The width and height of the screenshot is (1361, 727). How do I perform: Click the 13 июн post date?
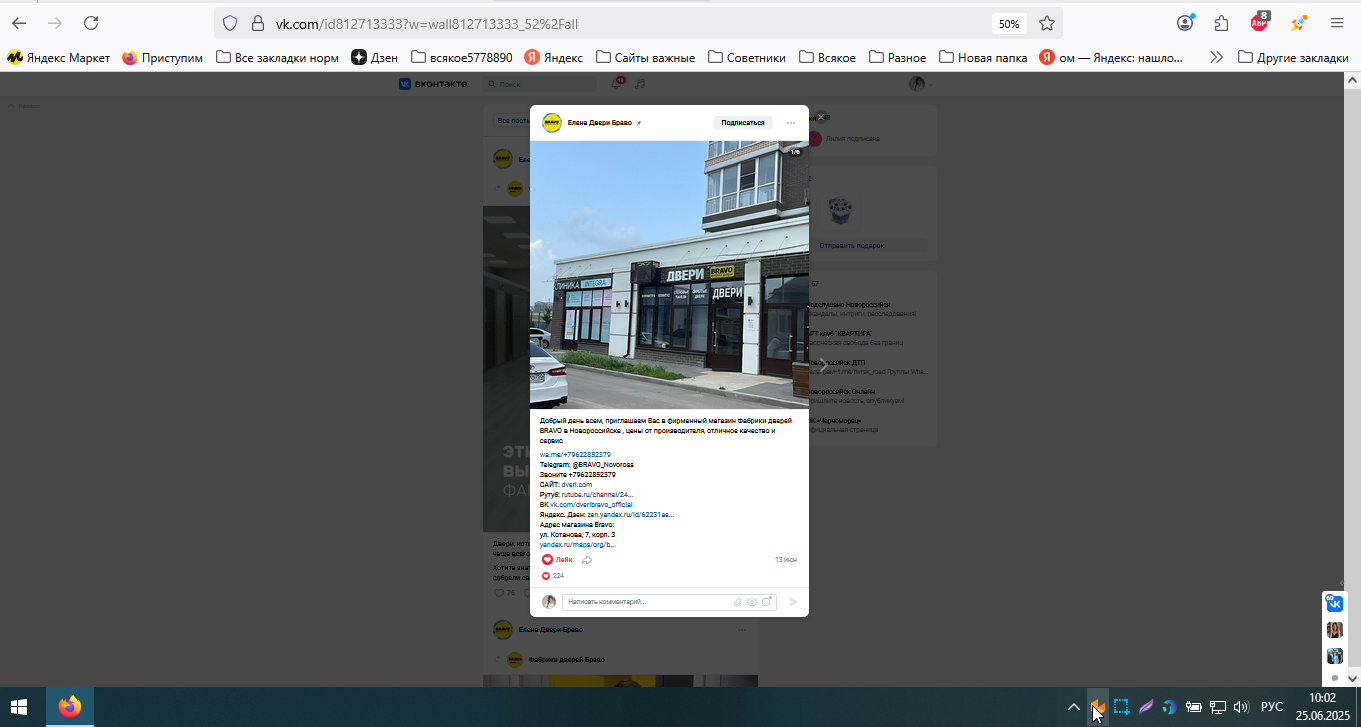point(786,560)
